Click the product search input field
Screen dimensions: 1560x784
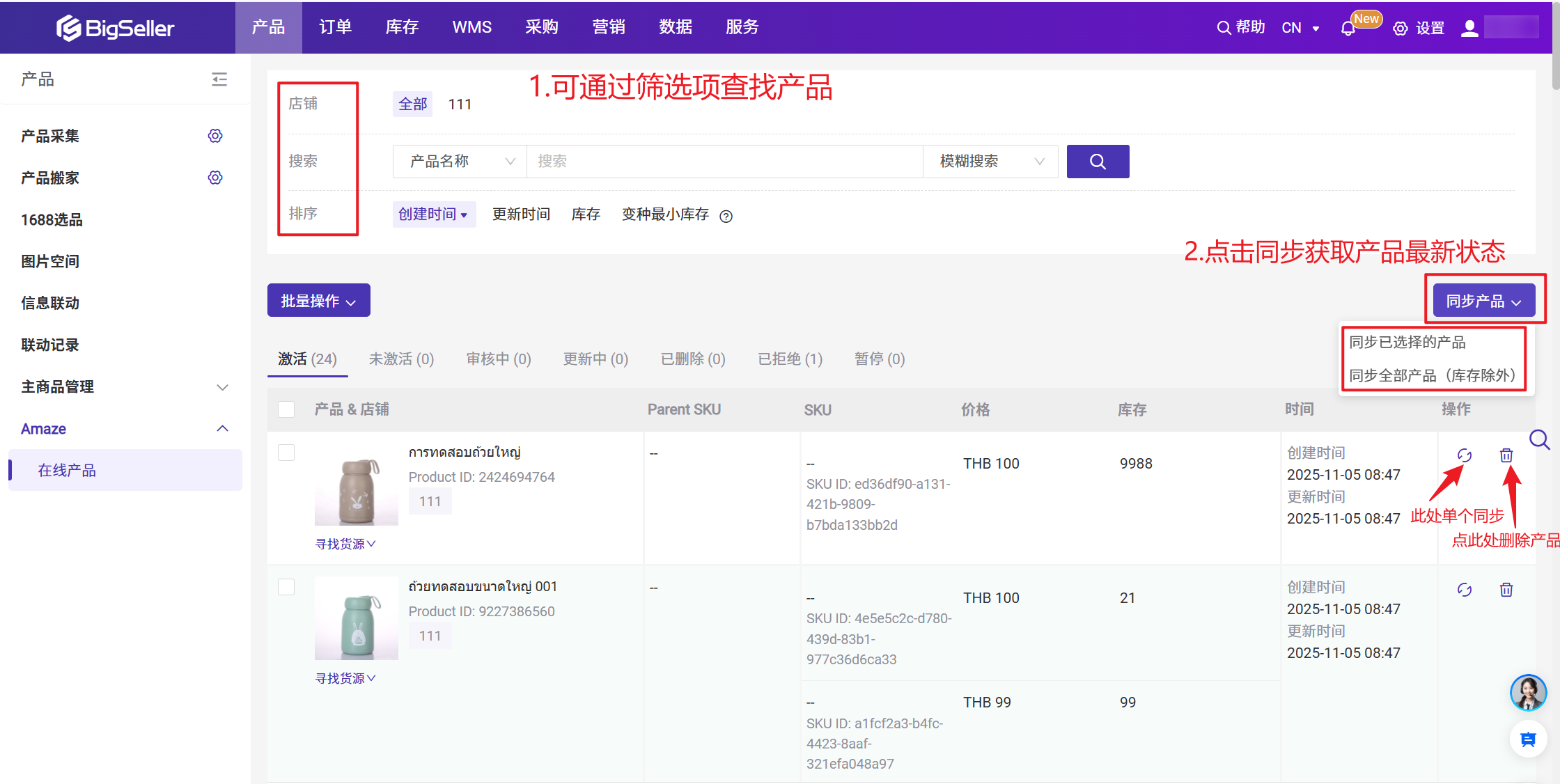point(724,162)
